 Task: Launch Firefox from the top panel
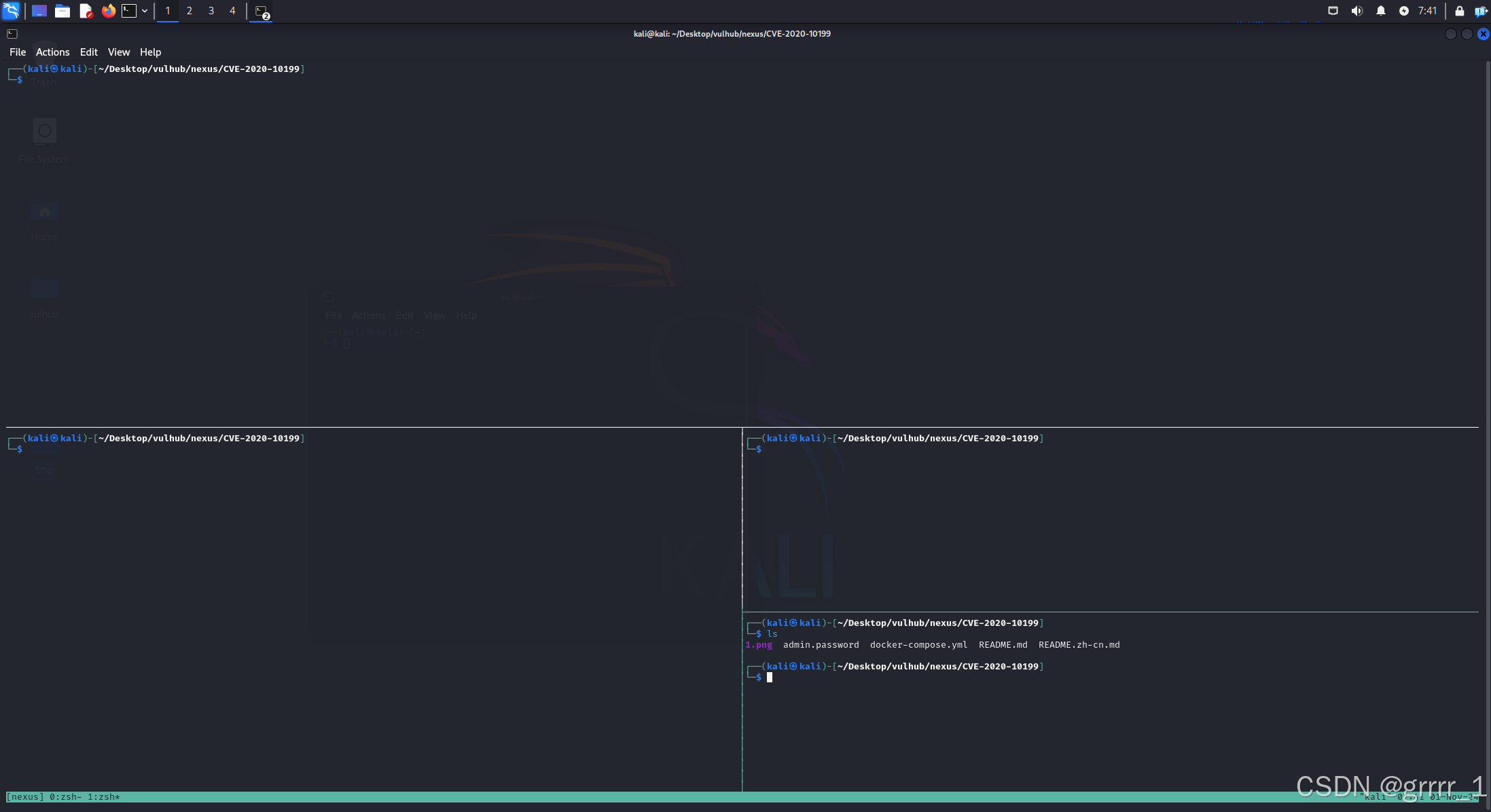[108, 11]
